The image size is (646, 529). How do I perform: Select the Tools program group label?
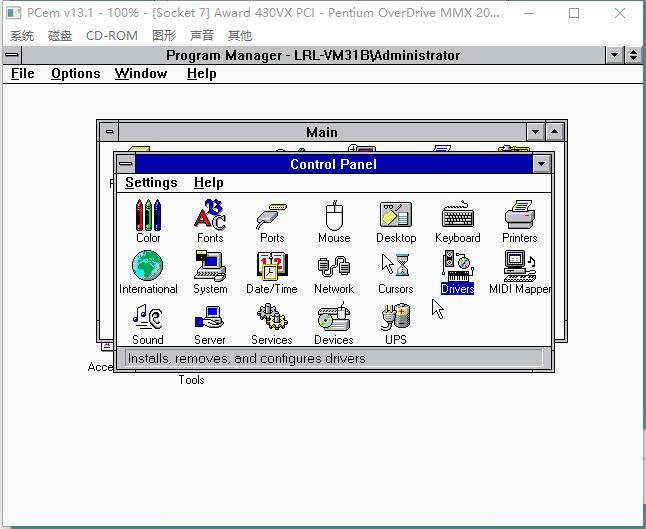click(x=191, y=380)
